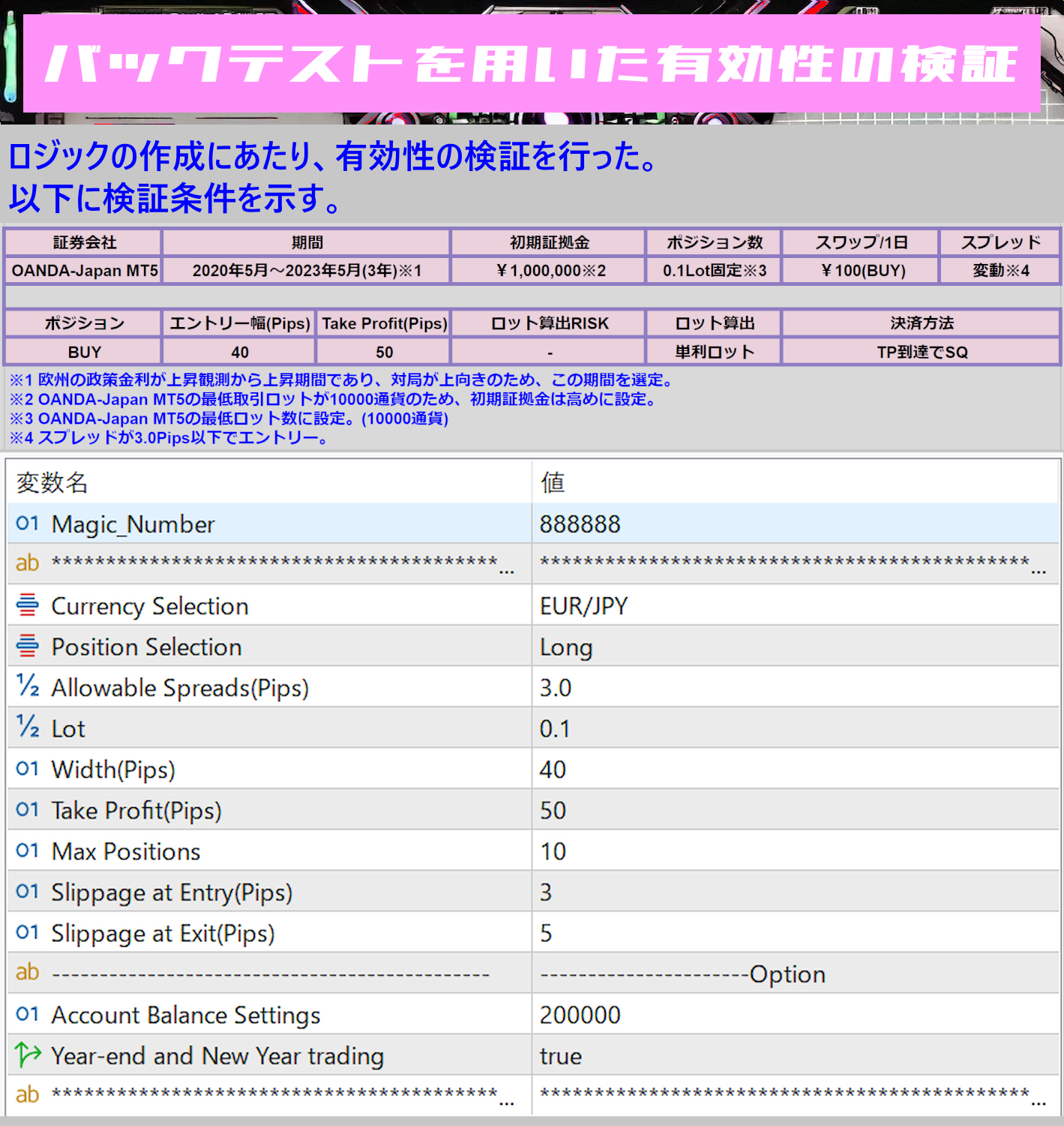Click the integer icon beside Take Profit(Pips)
This screenshot has height=1126, width=1064.
(27, 809)
